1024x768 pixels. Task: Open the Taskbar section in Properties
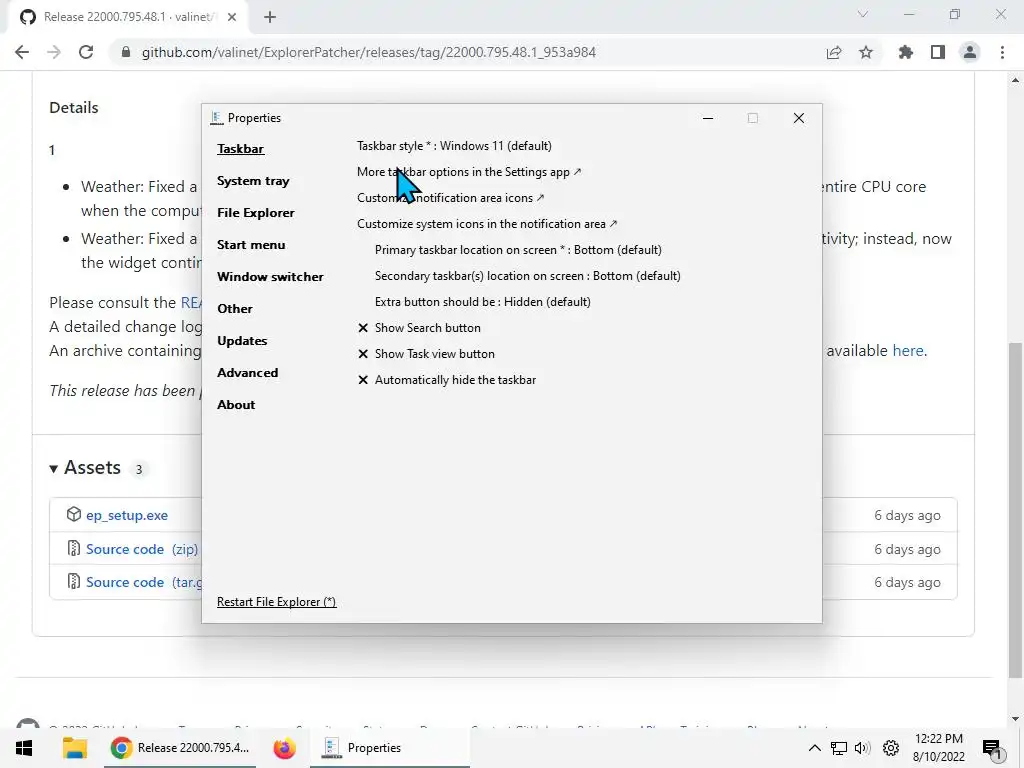tap(240, 149)
